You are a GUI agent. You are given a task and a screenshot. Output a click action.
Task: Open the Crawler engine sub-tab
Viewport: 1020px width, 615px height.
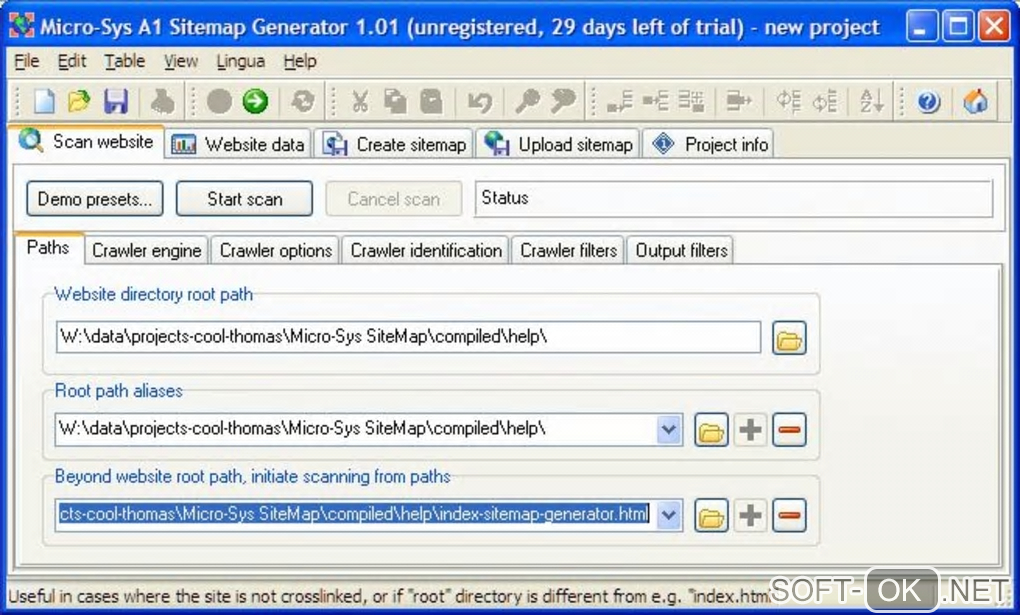click(147, 251)
